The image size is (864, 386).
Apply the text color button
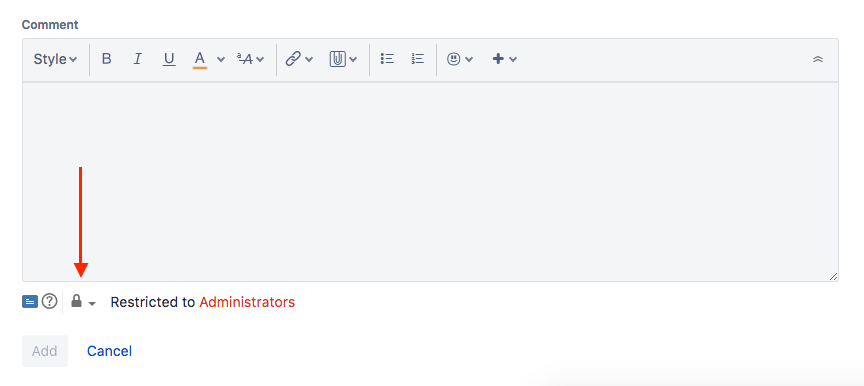click(x=200, y=59)
